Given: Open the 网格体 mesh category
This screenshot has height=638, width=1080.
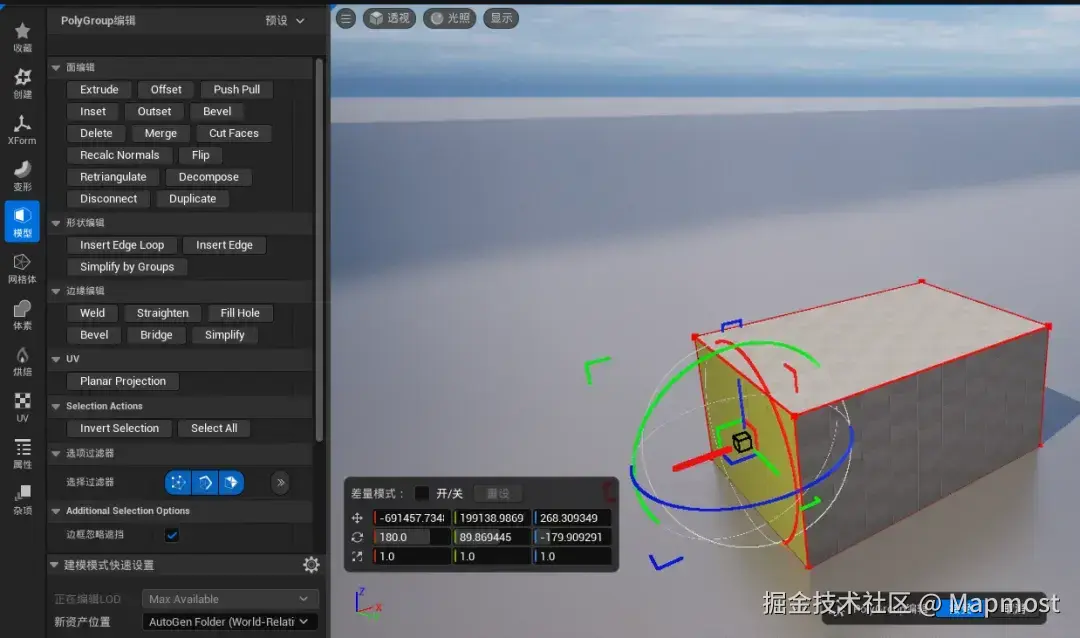Looking at the screenshot, I should 22,268.
